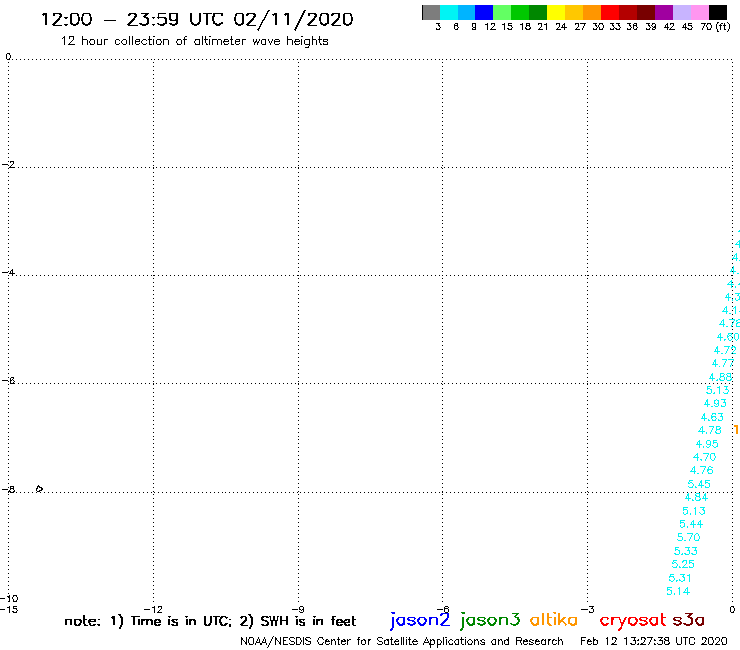Screen dimensions: 740x650
Task: Select the wave height reading 5.70
Action: [688, 537]
